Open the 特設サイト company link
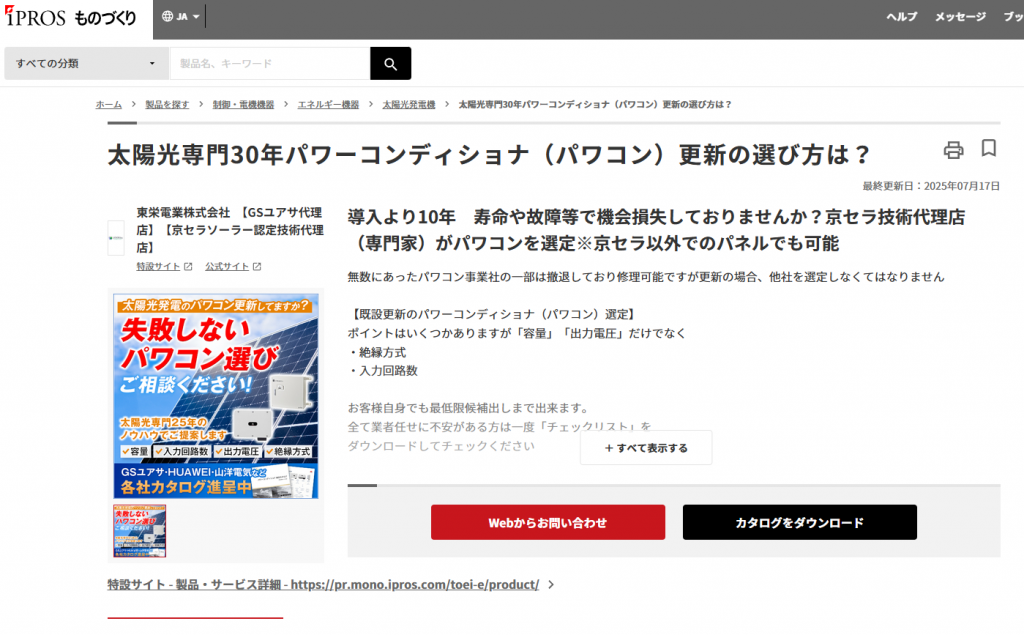The image size is (1024, 635). (x=164, y=267)
